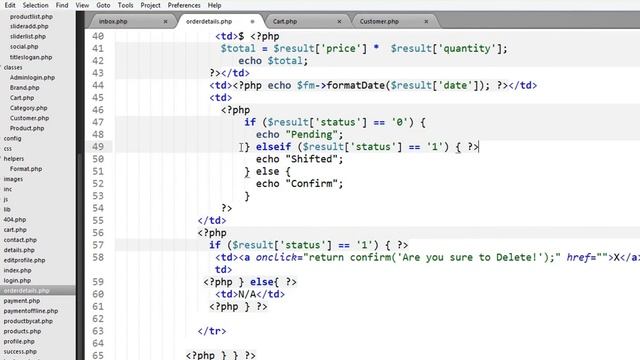This screenshot has height=360, width=640.
Task: Open cart.php in the root folder
Action: 15,230
